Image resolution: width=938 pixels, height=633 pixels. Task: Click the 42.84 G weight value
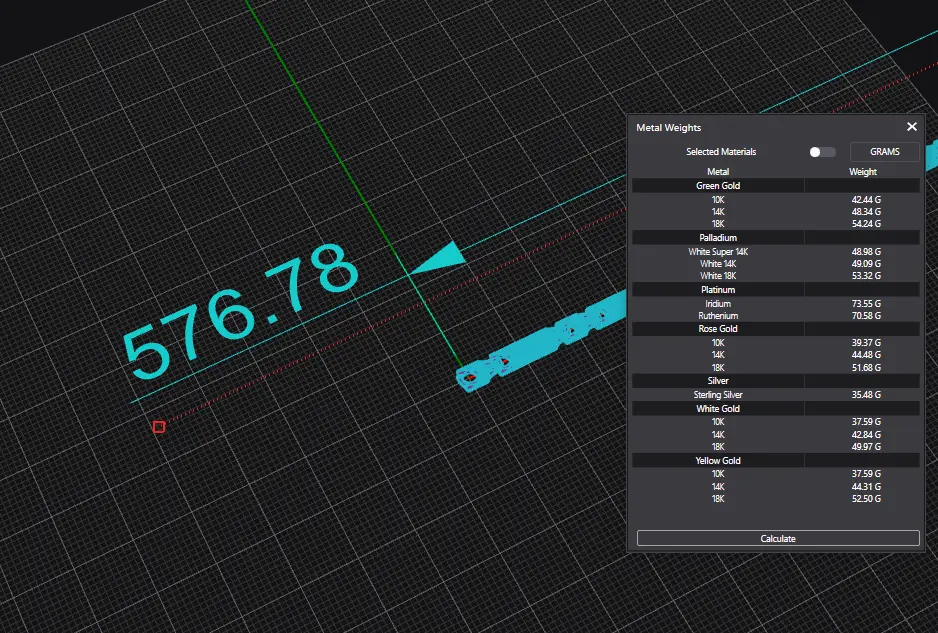[866, 435]
